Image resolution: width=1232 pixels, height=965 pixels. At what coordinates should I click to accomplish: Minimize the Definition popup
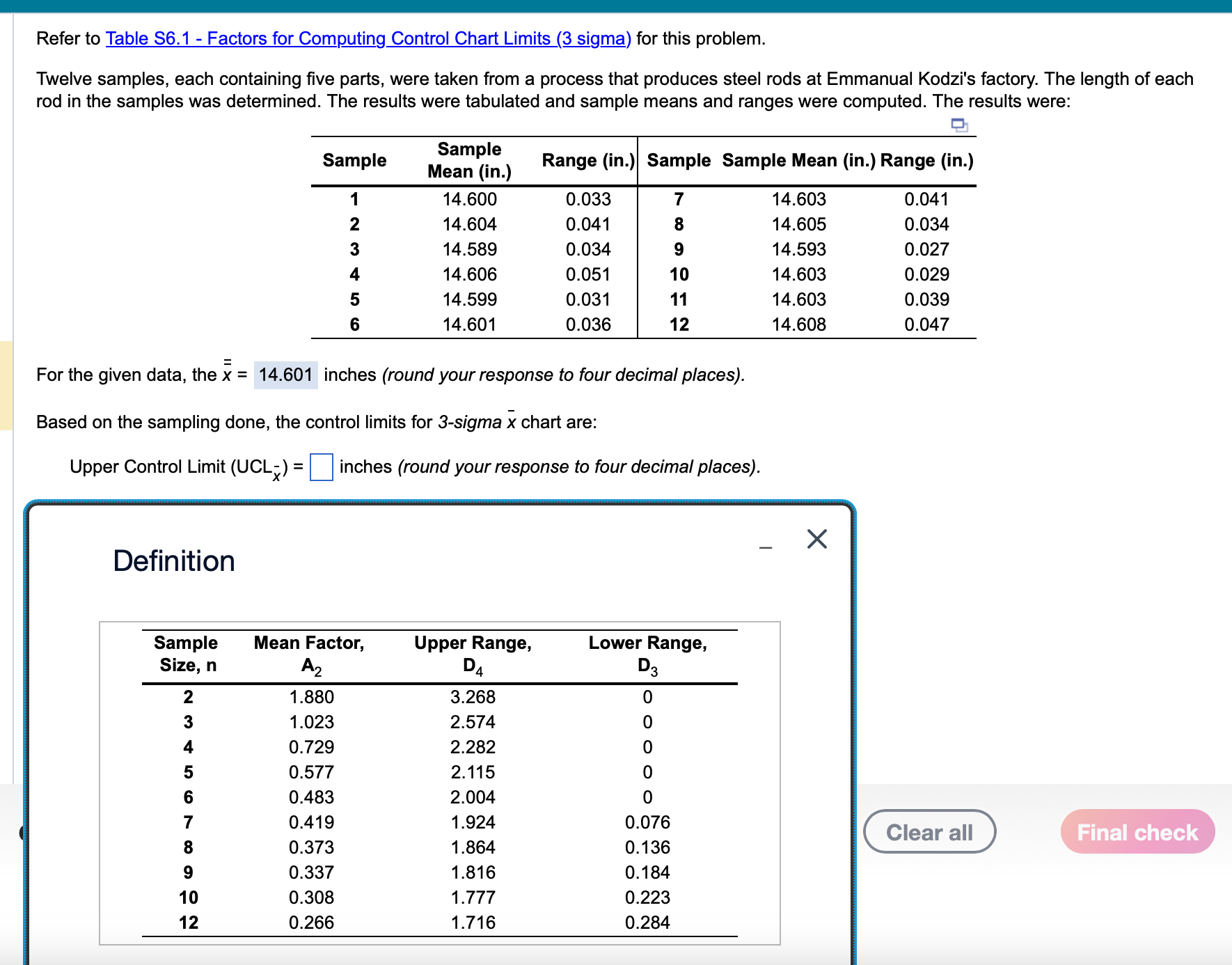pos(766,547)
